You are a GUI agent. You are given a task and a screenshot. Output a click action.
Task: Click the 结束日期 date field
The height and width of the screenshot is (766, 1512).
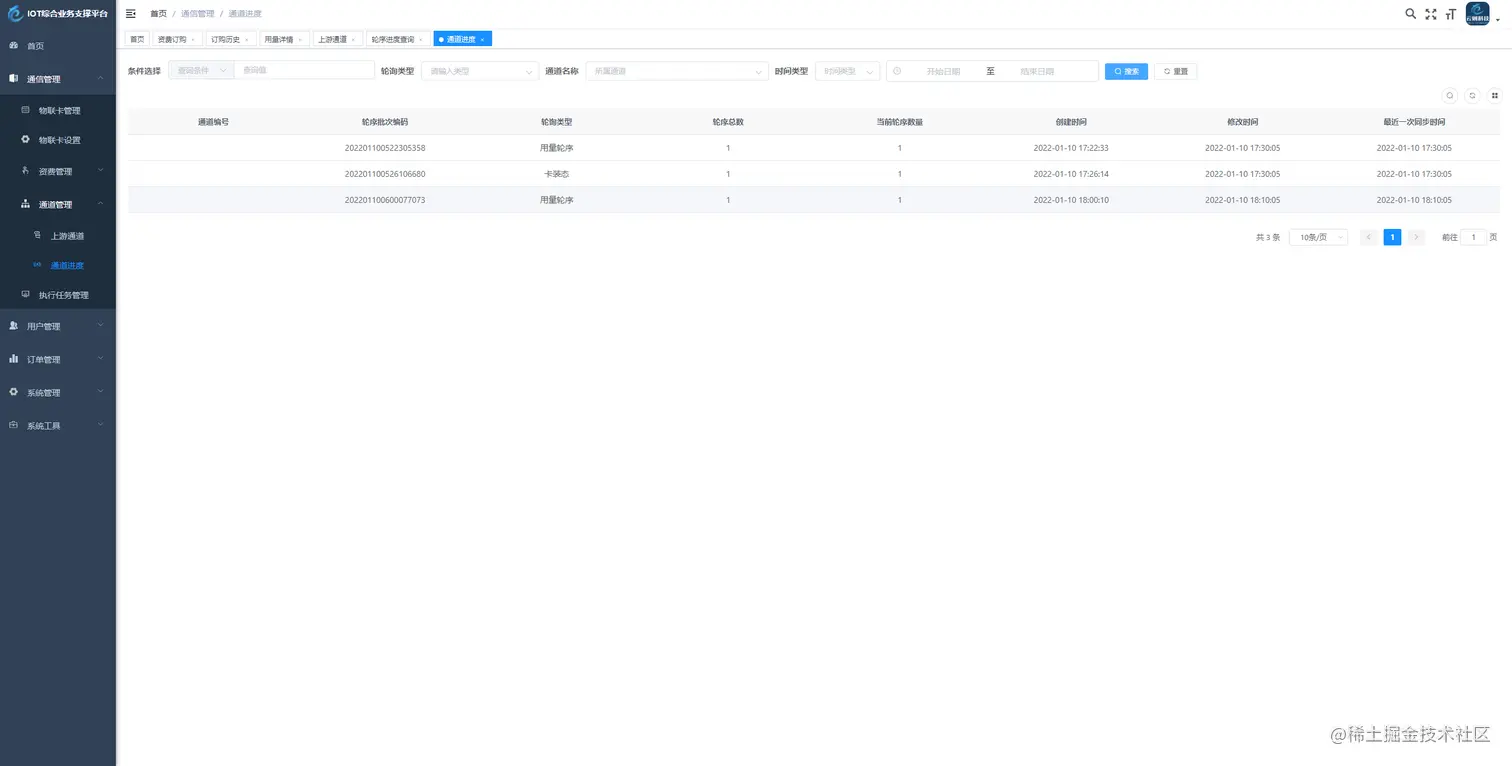pos(1037,71)
